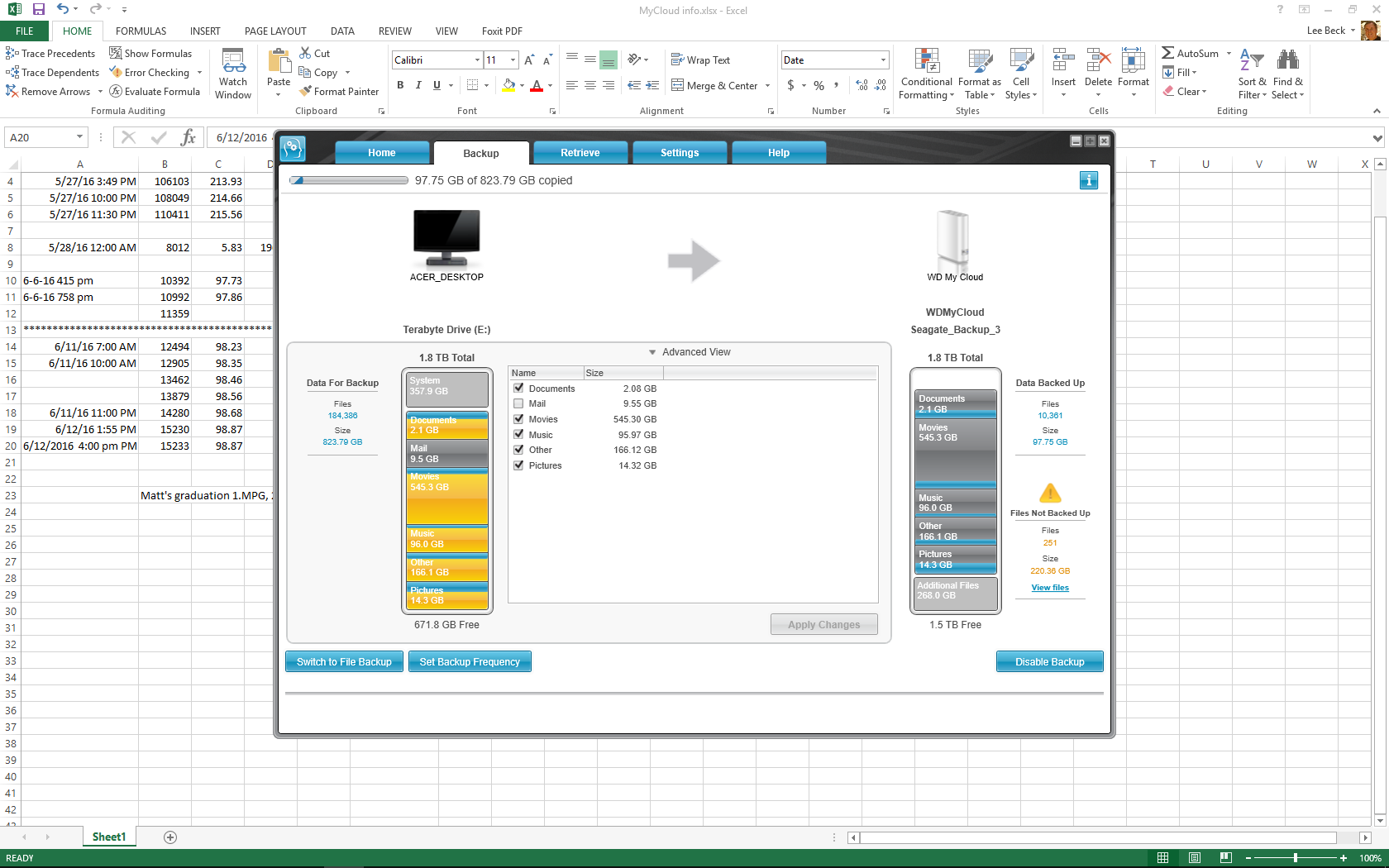Click the blue info icon in the backup window
The width and height of the screenshot is (1389, 868).
[x=1089, y=180]
